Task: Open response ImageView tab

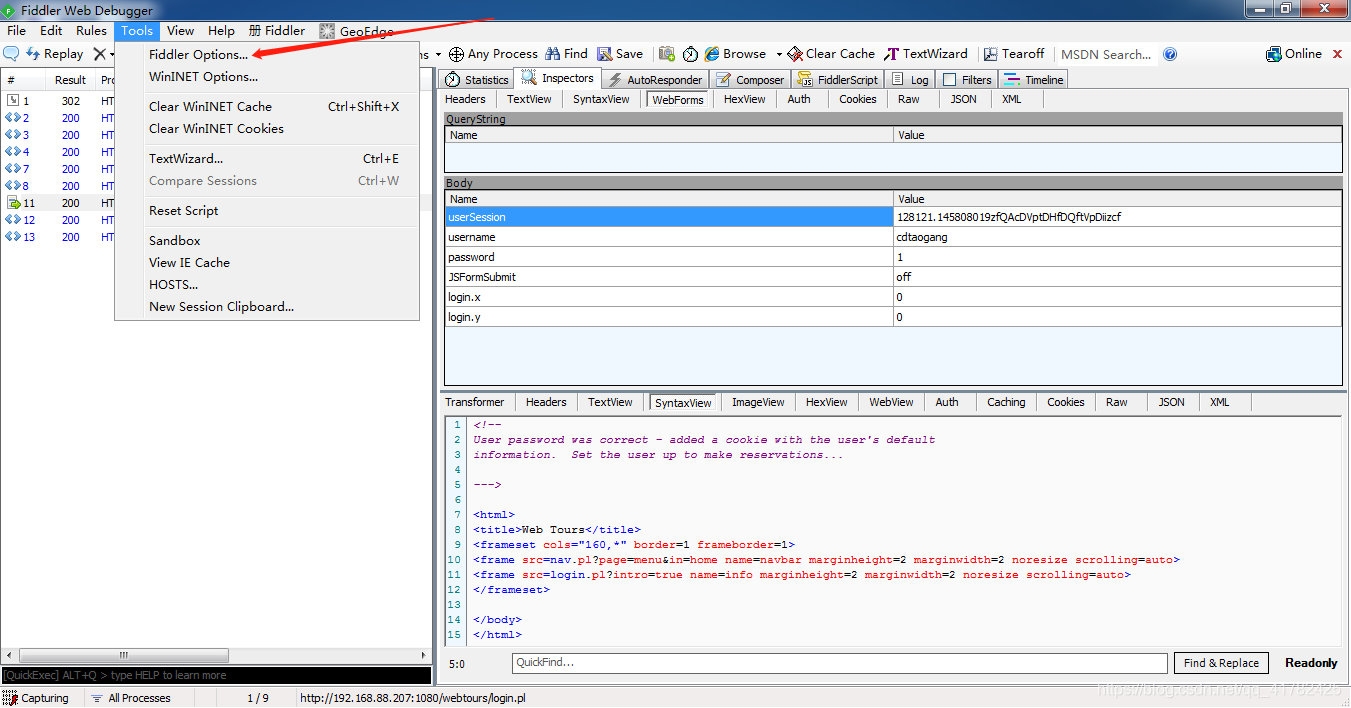Action: (758, 403)
